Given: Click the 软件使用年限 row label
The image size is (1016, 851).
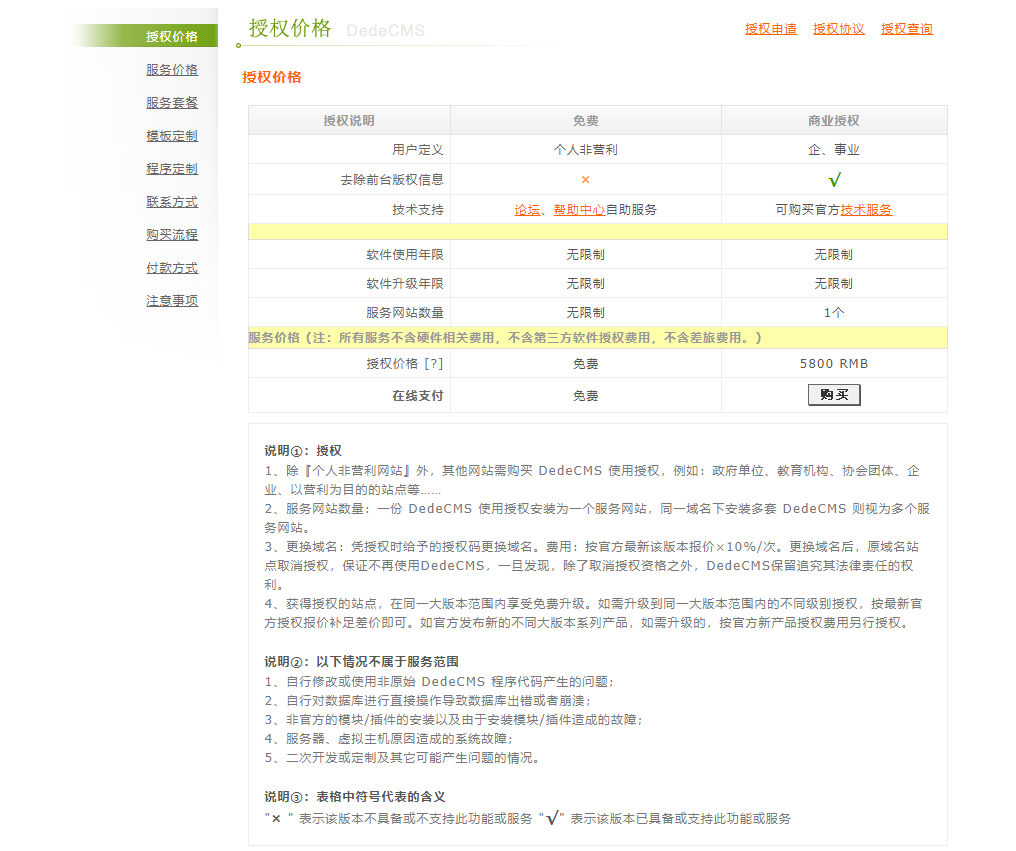Looking at the screenshot, I should click(x=405, y=255).
